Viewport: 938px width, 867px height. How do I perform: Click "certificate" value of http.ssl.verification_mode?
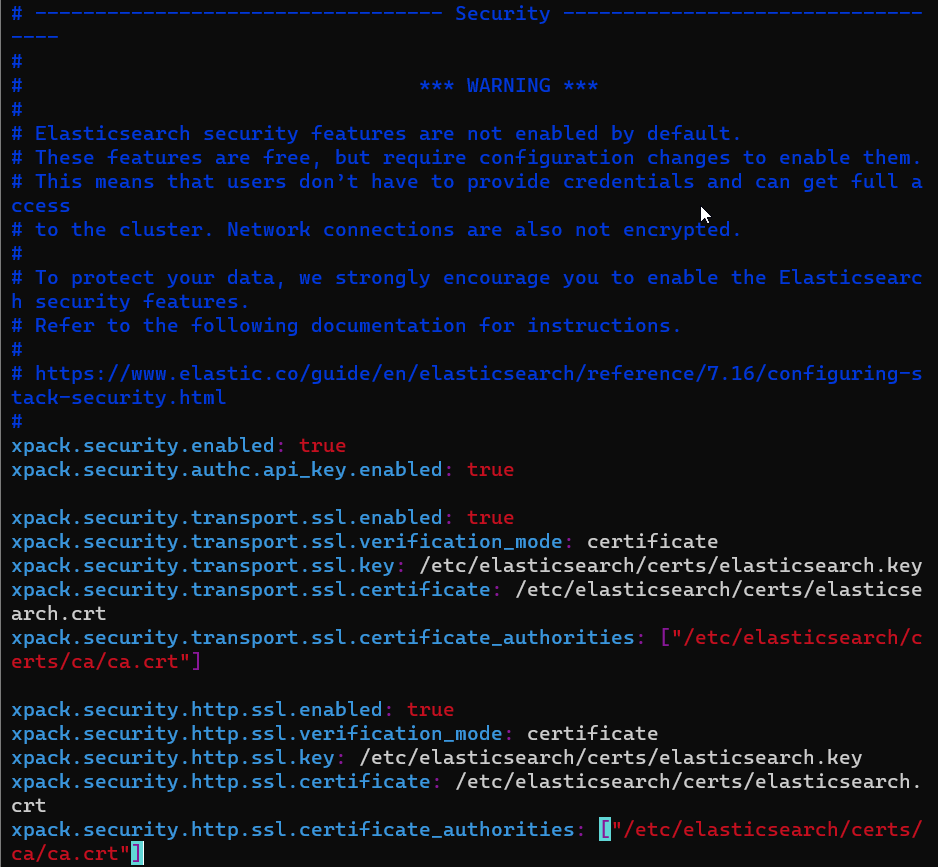592,734
